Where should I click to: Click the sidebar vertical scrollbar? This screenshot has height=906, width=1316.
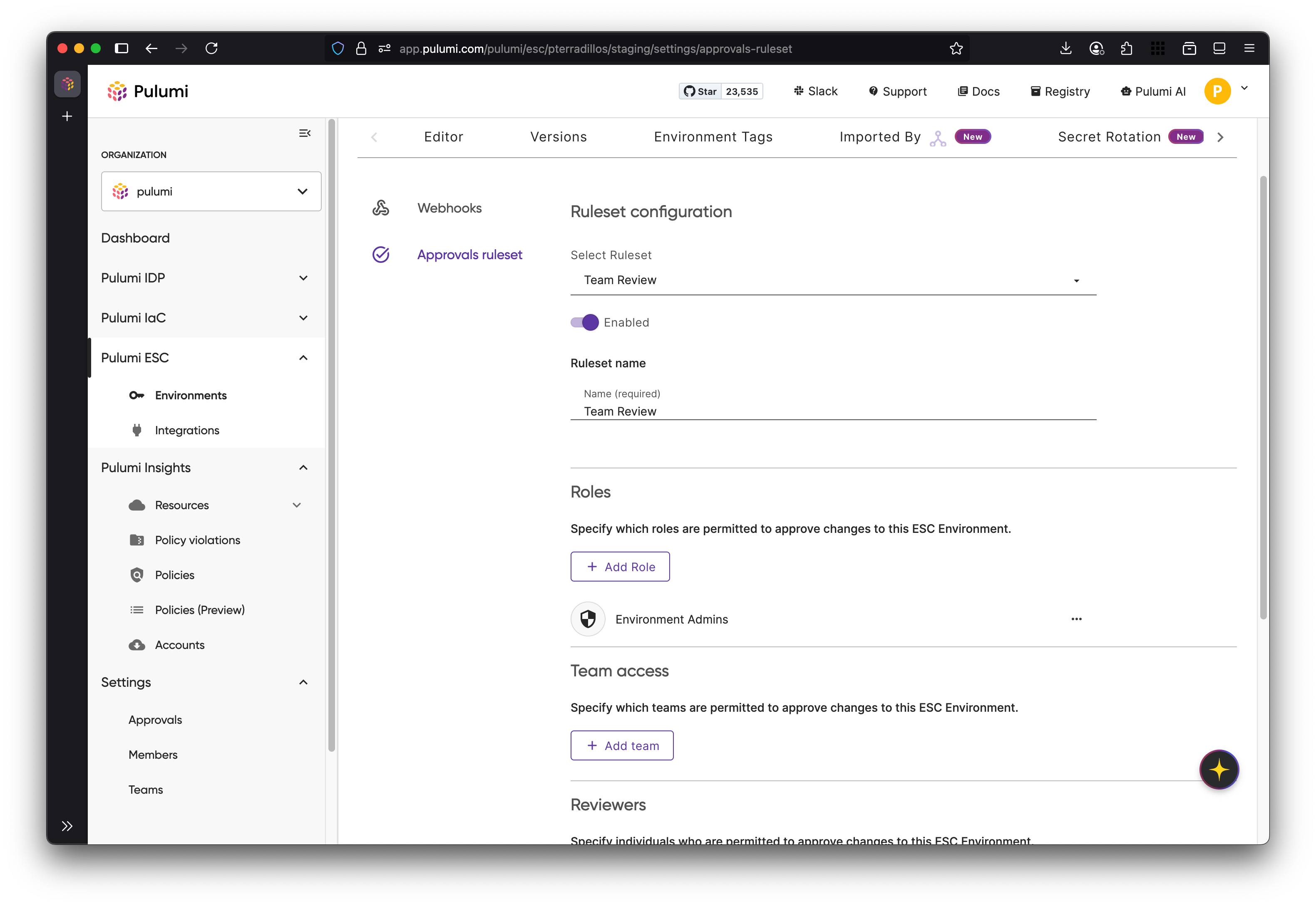point(332,435)
